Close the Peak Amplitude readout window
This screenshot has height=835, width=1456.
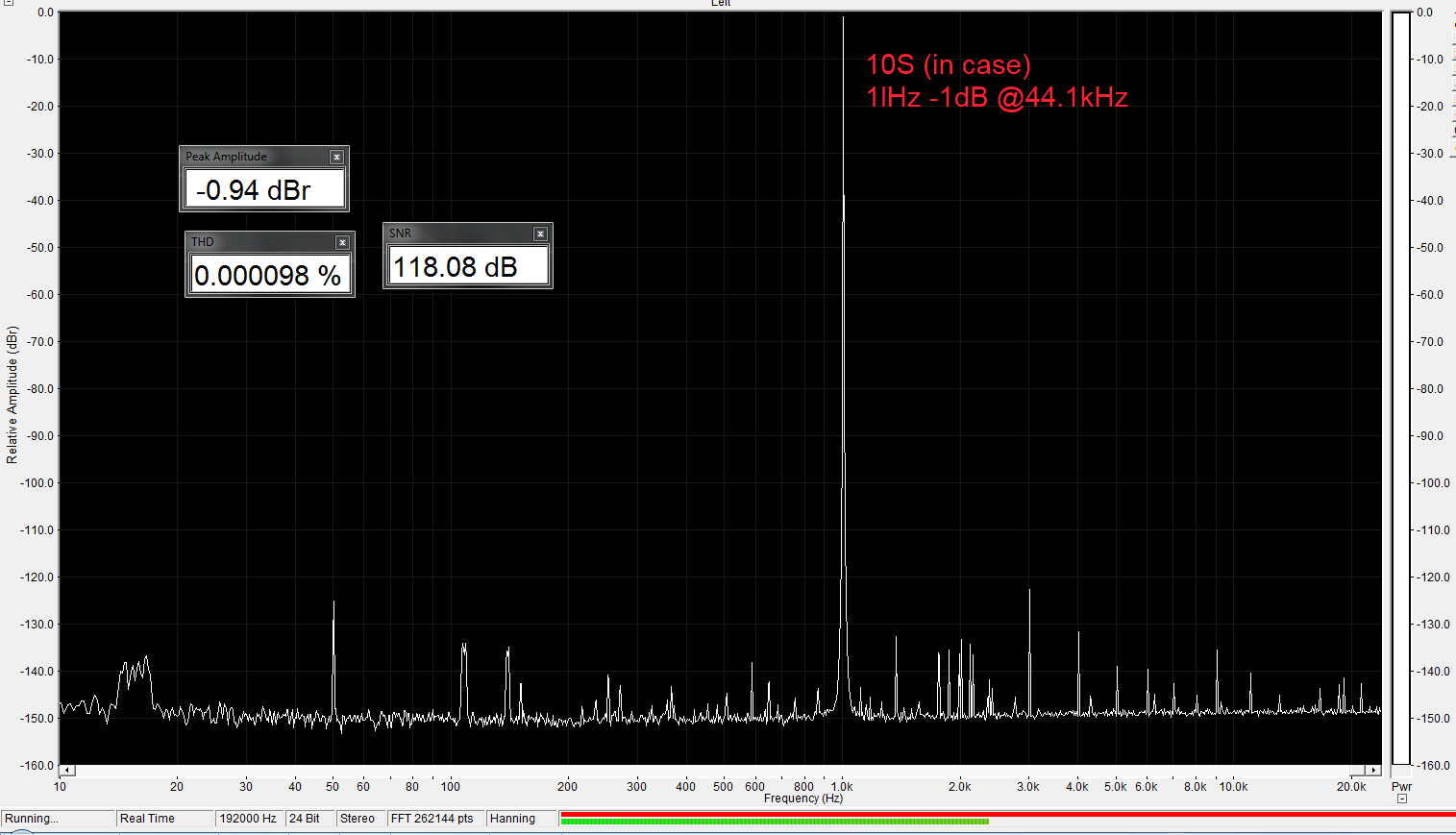336,157
